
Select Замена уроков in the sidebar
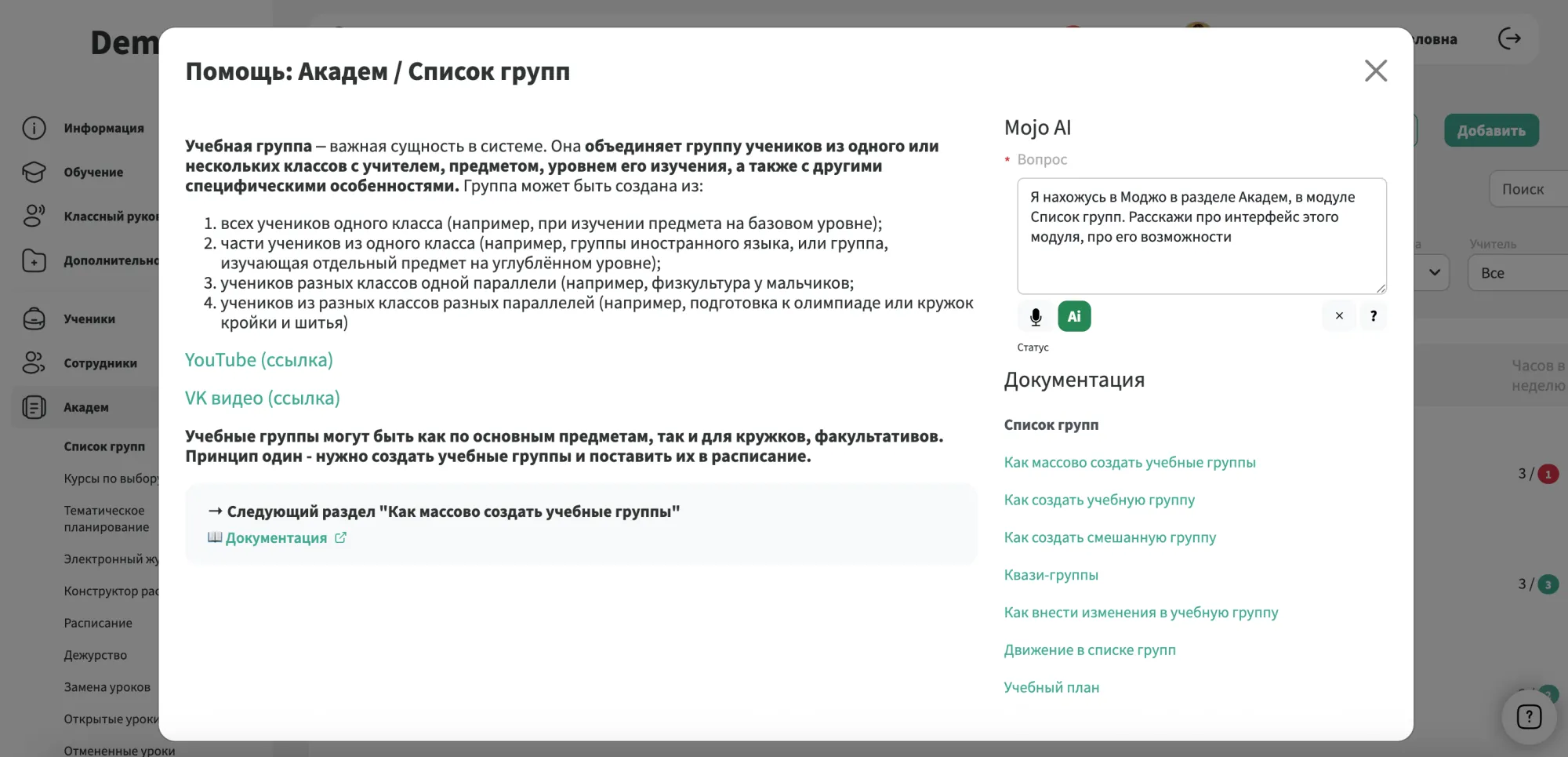(107, 687)
